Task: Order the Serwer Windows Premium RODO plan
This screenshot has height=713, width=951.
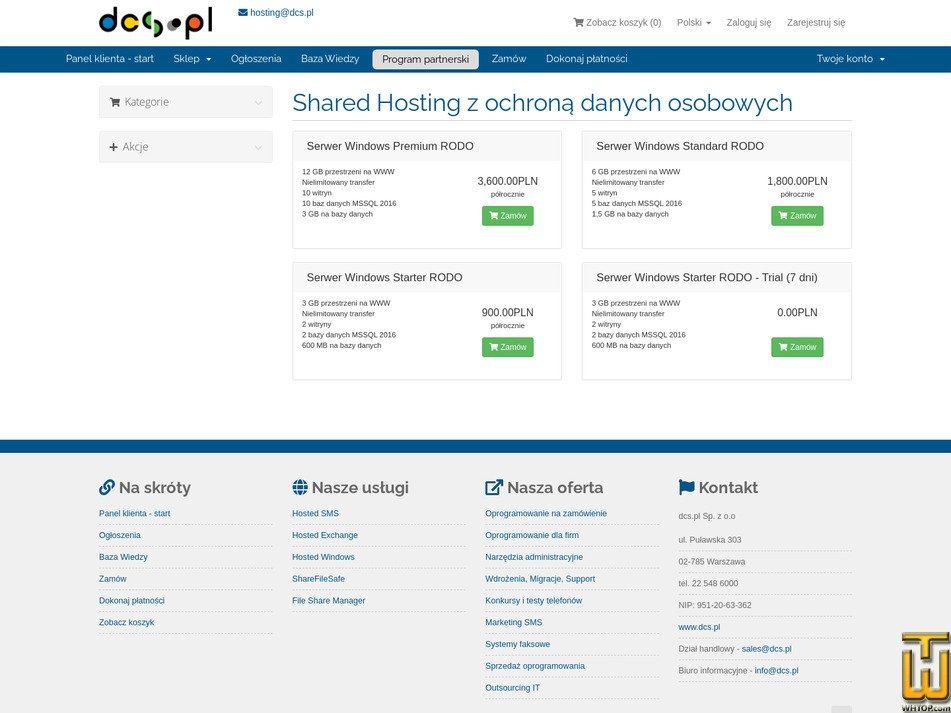Action: tap(508, 216)
